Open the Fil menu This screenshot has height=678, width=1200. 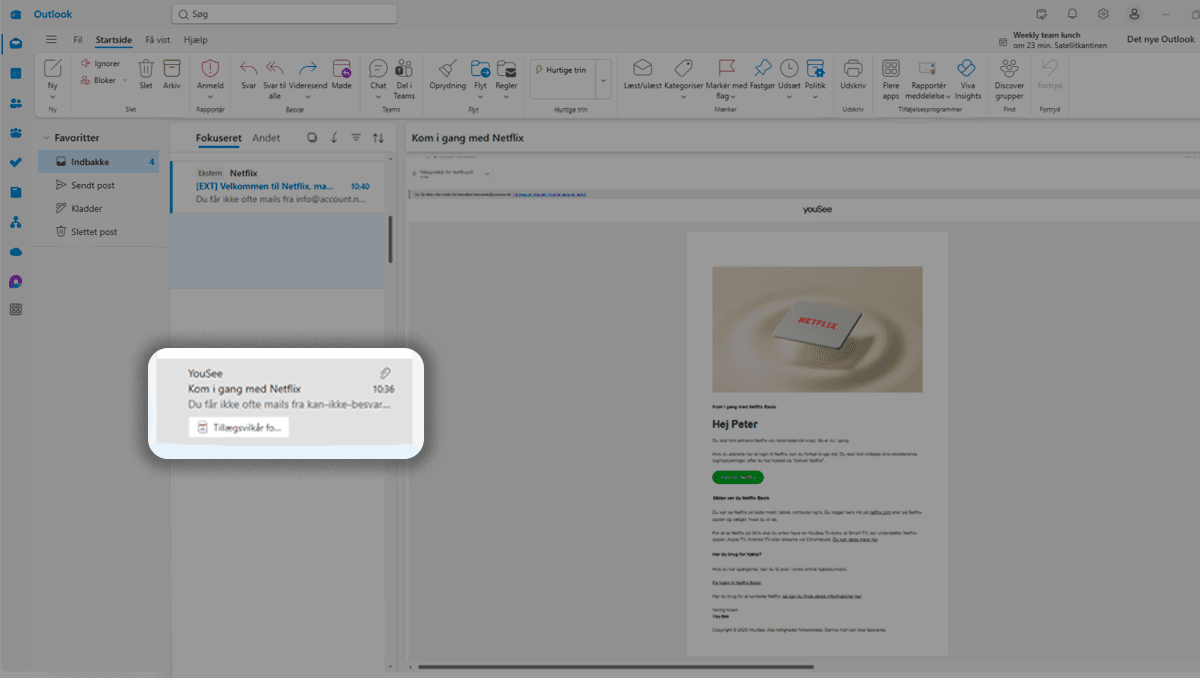point(77,40)
